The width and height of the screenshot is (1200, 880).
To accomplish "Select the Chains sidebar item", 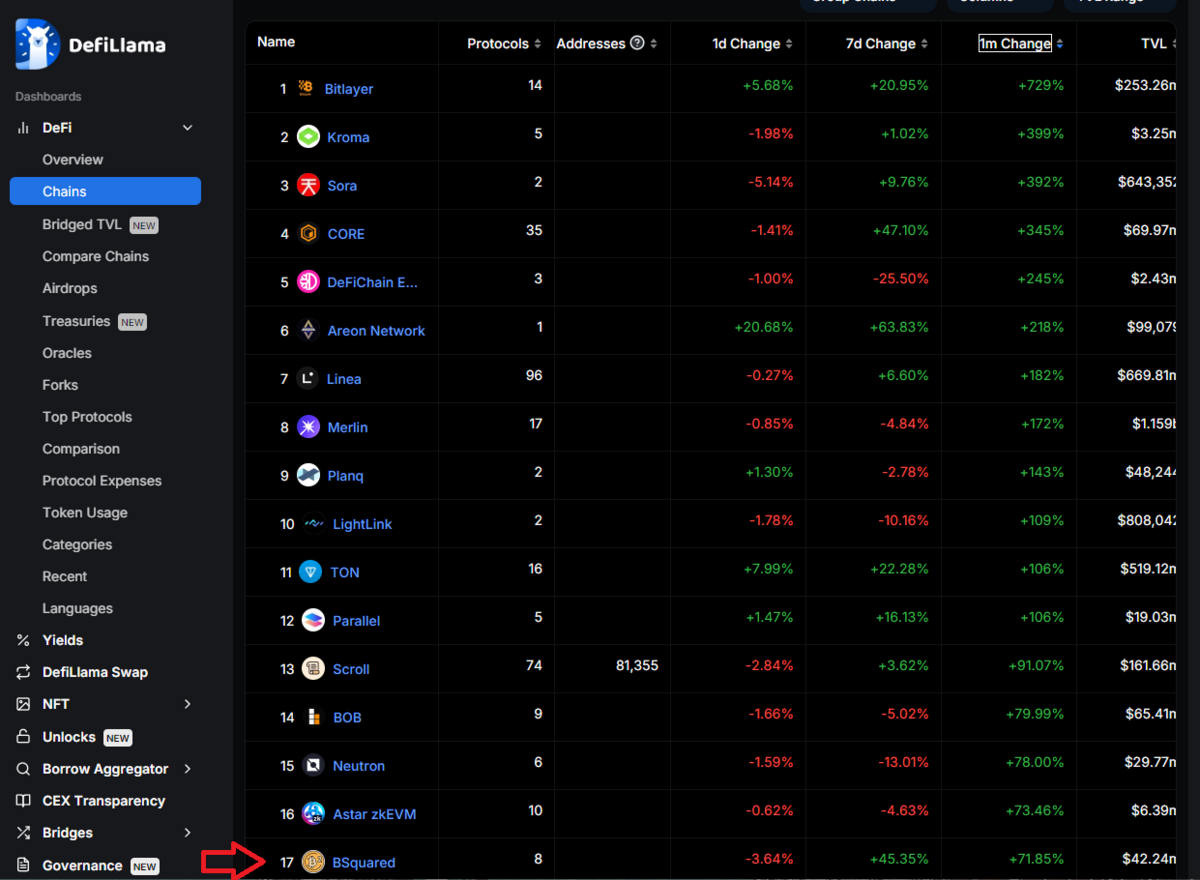I will pos(105,191).
